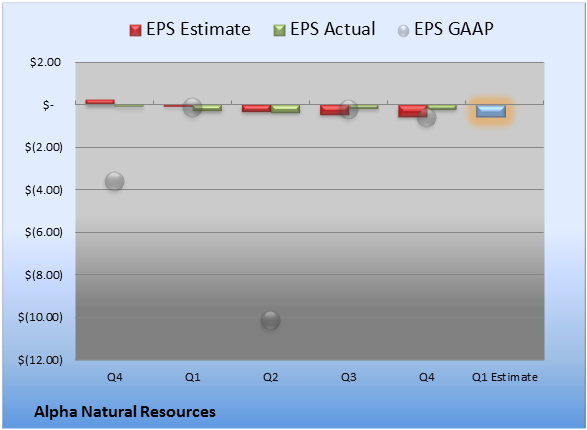Click the Q2 GAAP sphere near $(10.00)
This screenshot has width=587, height=430.
270,320
